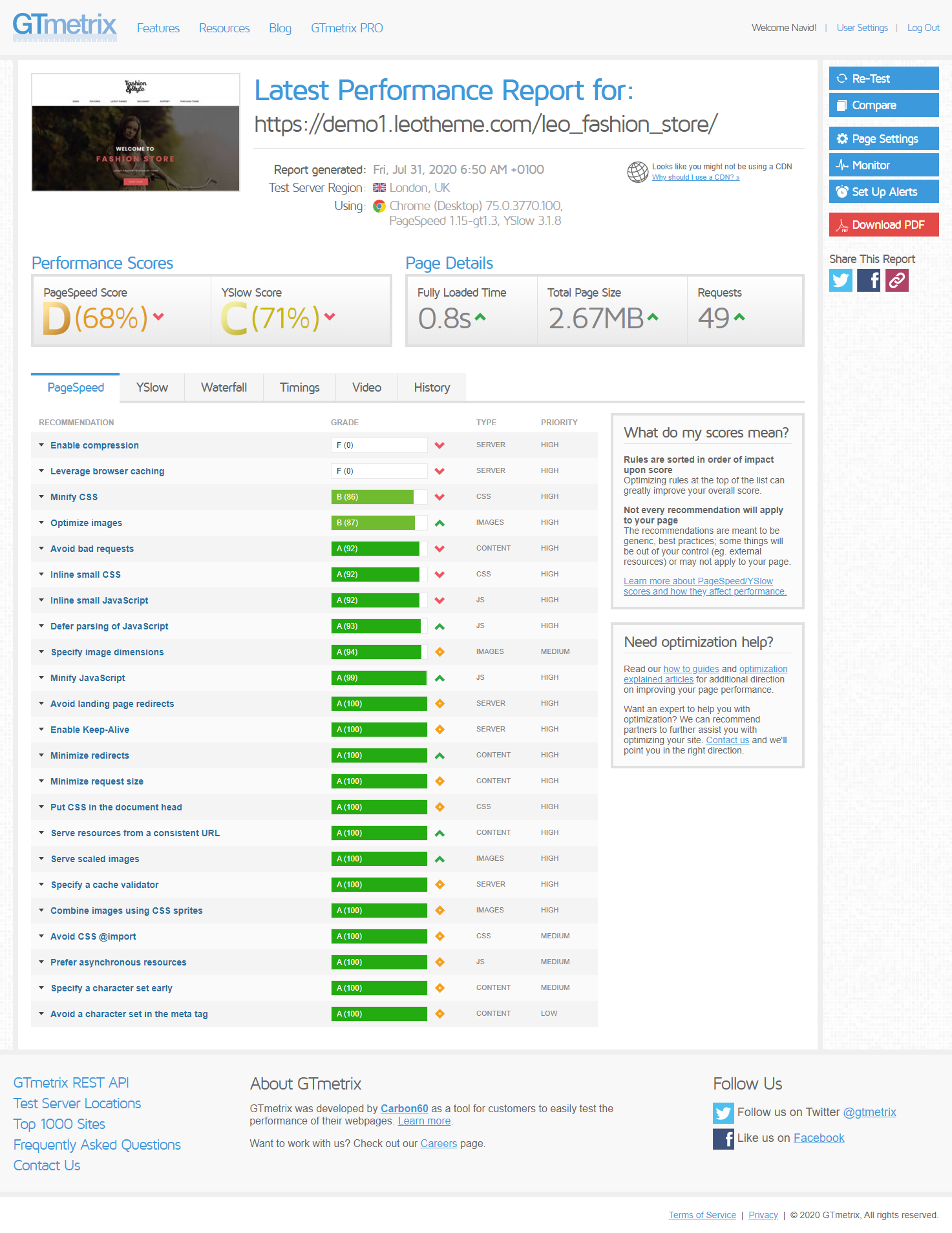Click the Minify CSS B (86) grade bar

(x=379, y=497)
